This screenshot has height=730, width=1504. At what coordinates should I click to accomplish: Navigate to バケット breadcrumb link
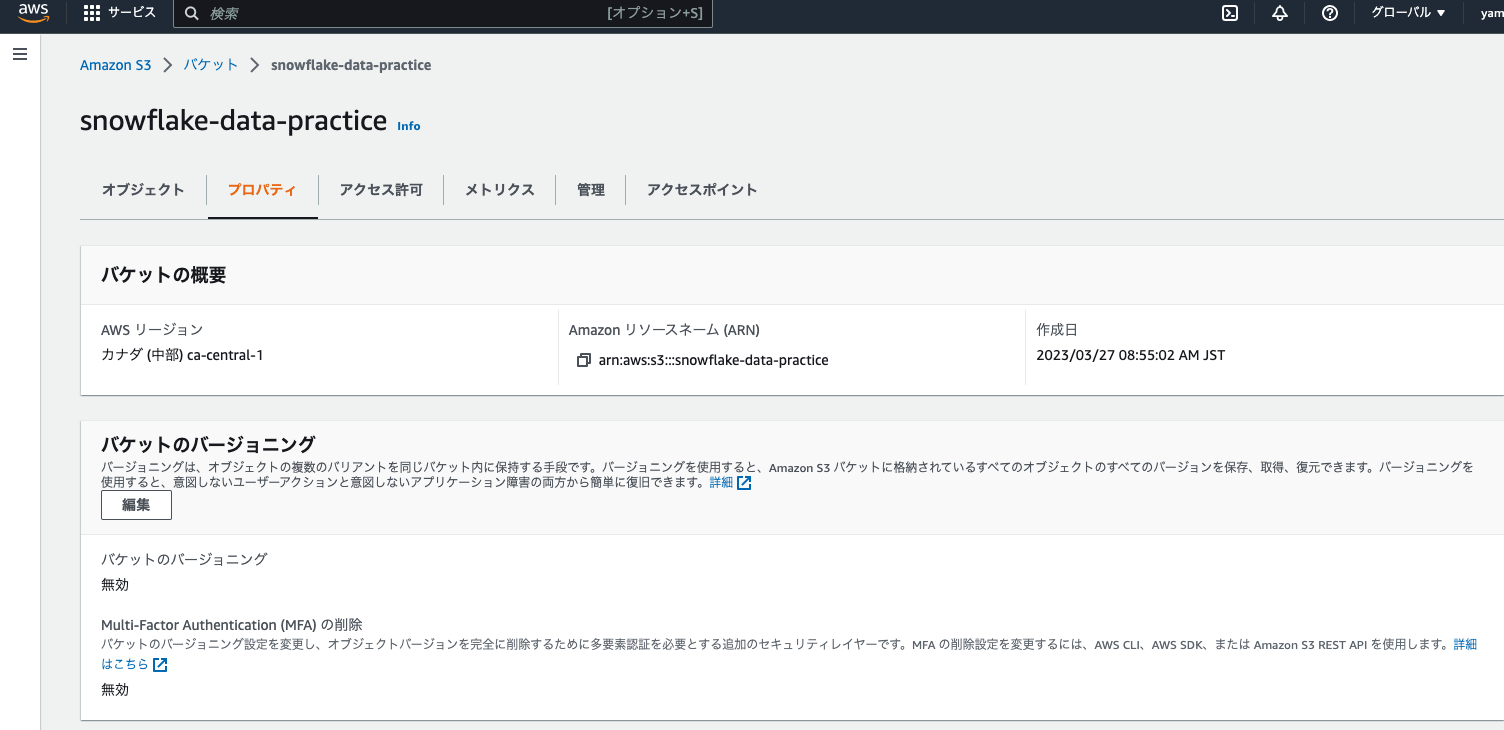(x=211, y=65)
